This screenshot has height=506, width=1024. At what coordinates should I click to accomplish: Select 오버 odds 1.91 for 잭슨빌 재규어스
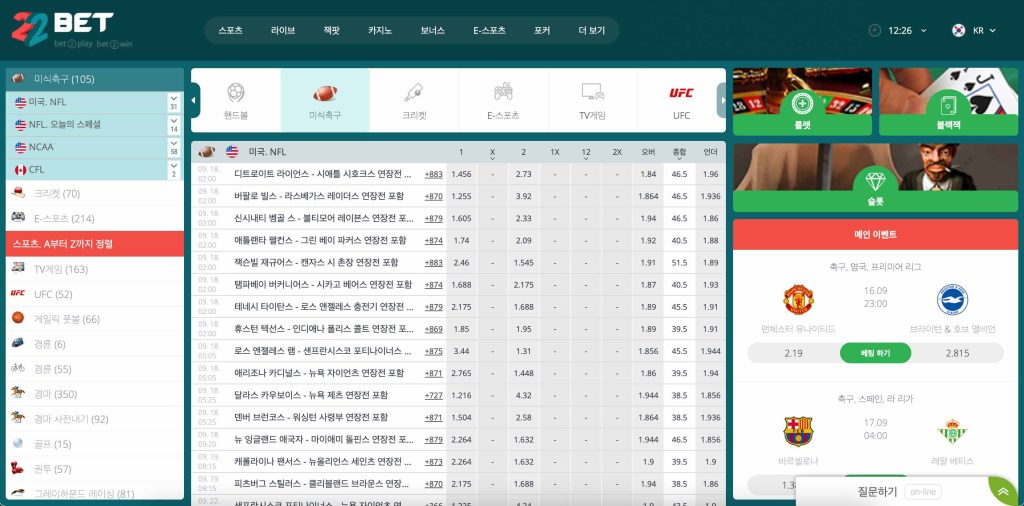coord(648,262)
